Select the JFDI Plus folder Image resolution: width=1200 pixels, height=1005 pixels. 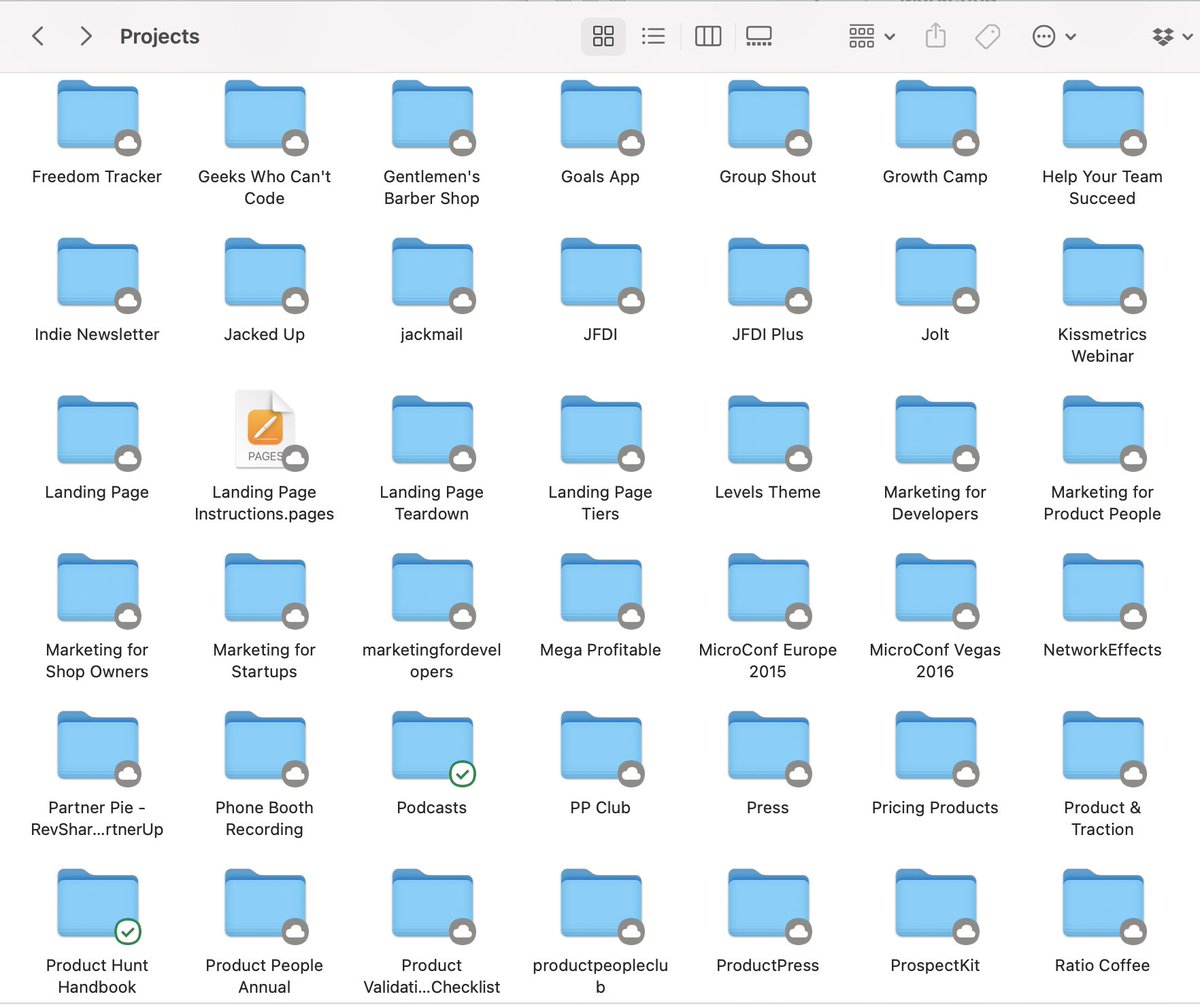click(767, 272)
